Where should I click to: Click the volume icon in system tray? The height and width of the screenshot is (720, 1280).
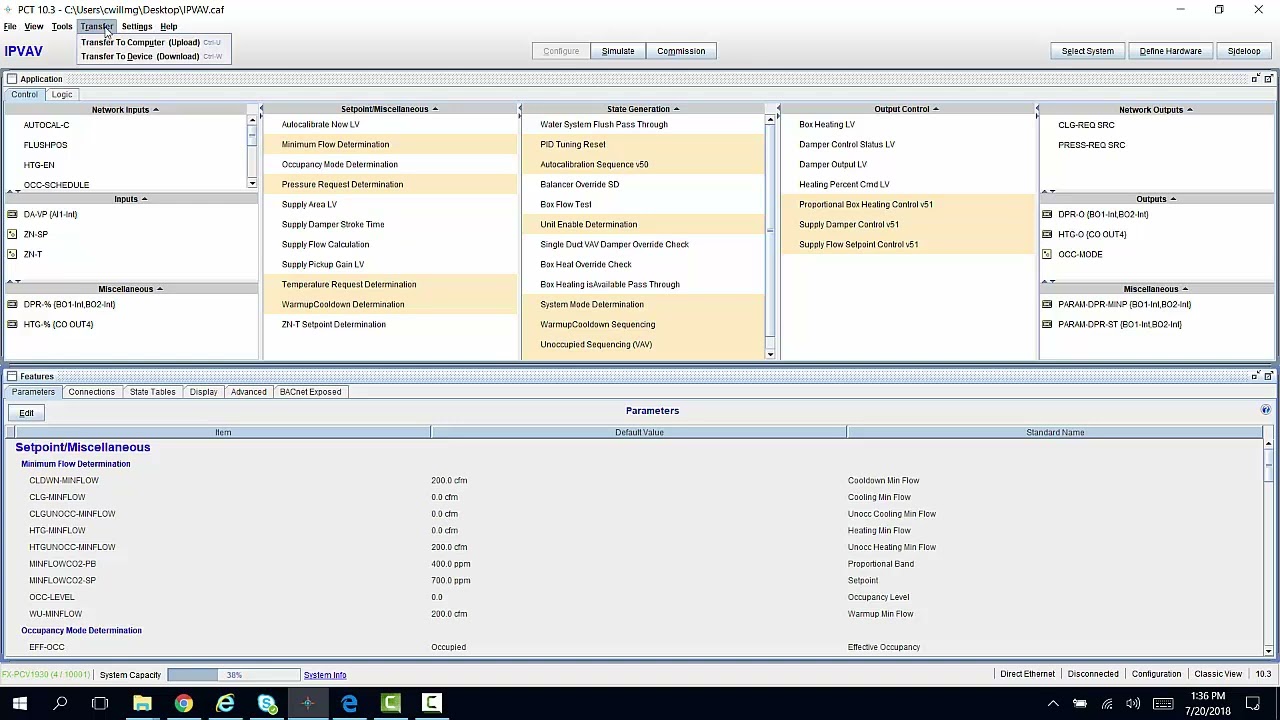[x=1133, y=704]
